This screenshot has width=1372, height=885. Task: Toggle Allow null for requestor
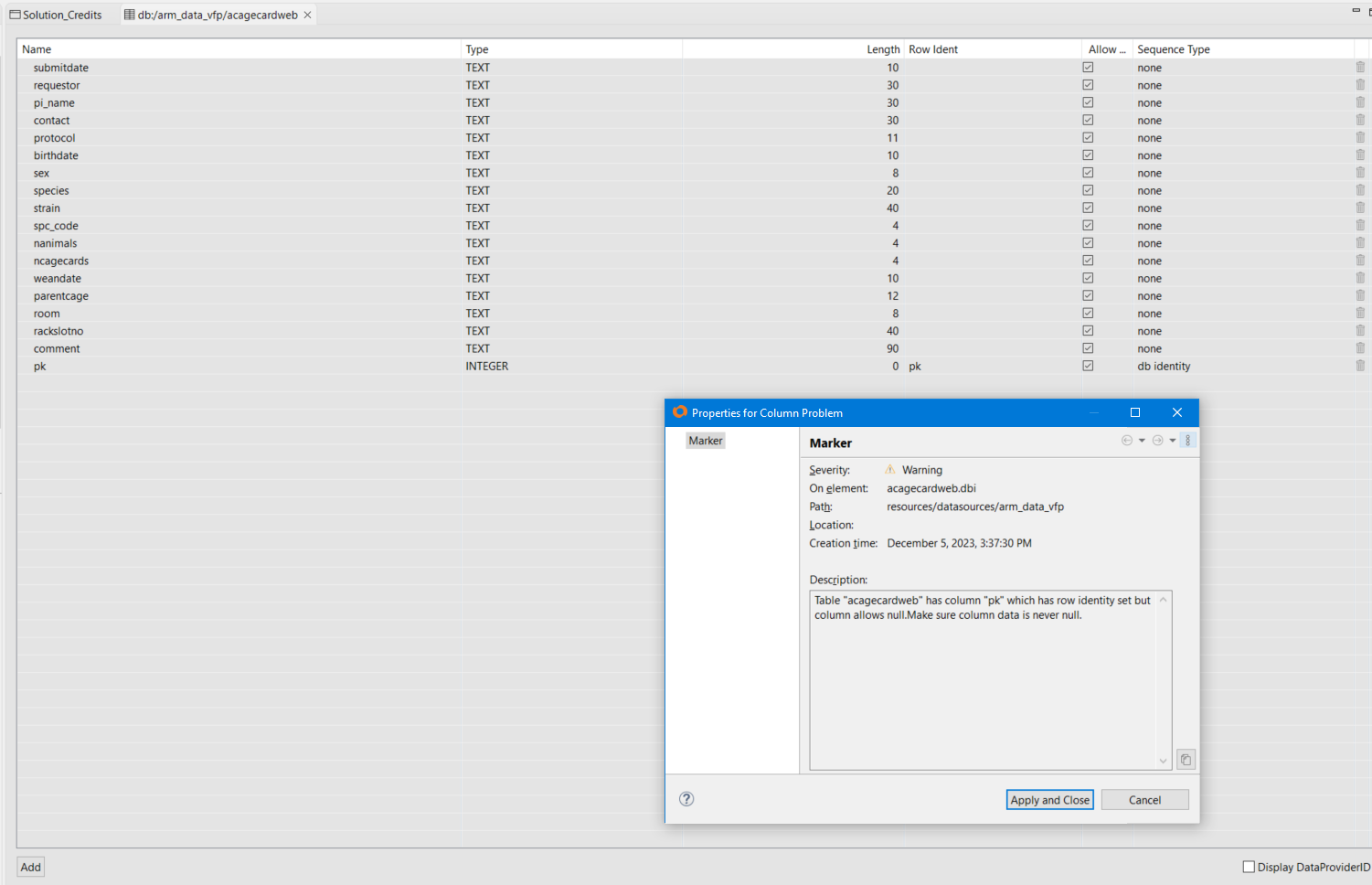[x=1088, y=85]
